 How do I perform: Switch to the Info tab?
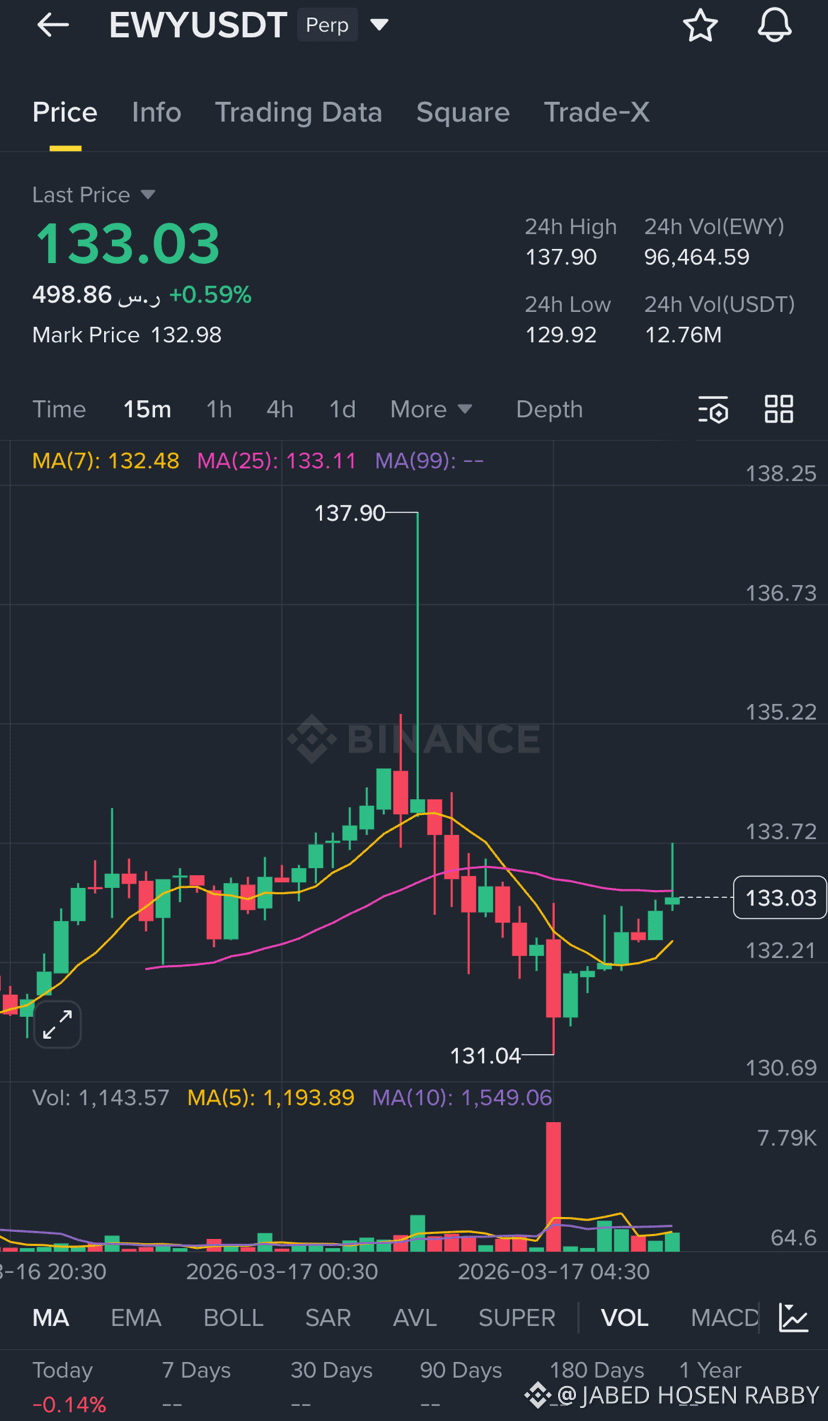pos(156,112)
